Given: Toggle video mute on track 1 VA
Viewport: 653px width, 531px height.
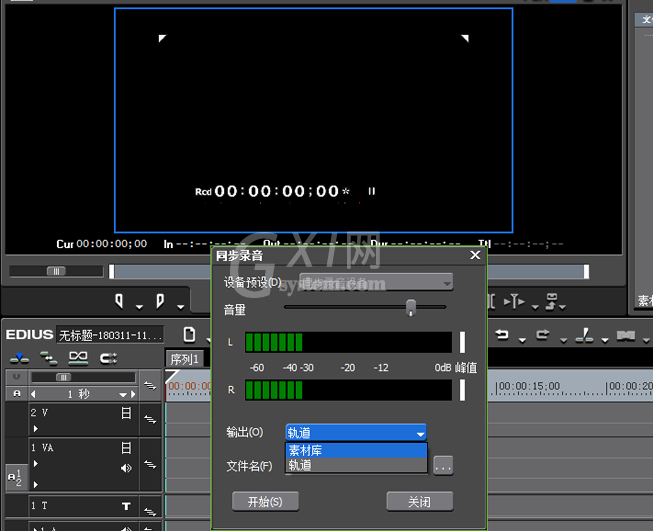Looking at the screenshot, I should tap(126, 448).
